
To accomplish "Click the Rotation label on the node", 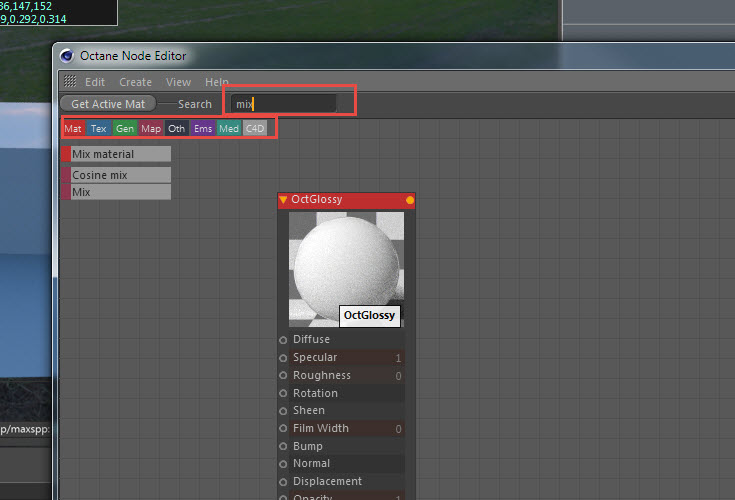I will click(x=315, y=393).
